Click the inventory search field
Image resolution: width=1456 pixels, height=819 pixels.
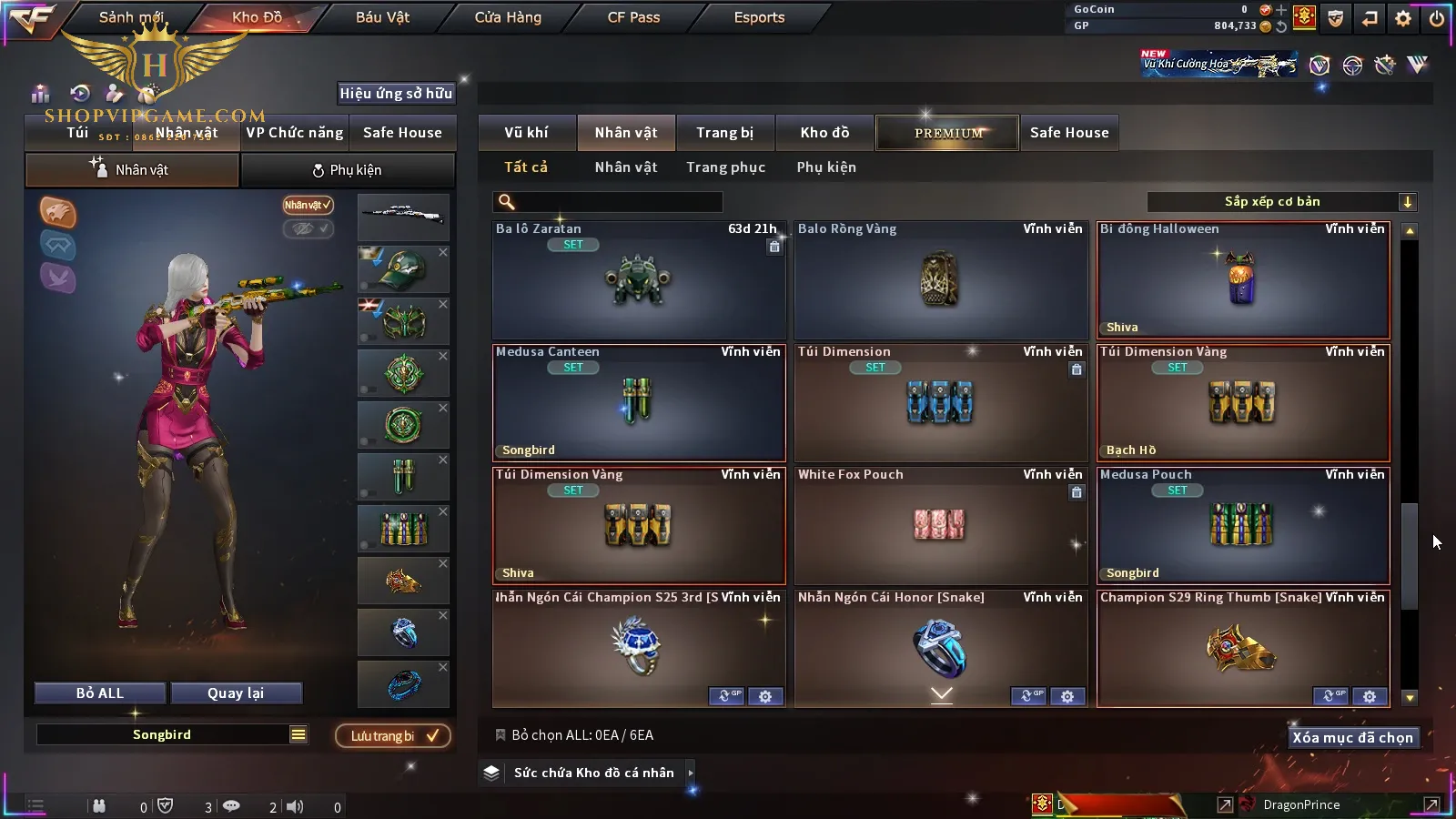pyautogui.click(x=608, y=202)
